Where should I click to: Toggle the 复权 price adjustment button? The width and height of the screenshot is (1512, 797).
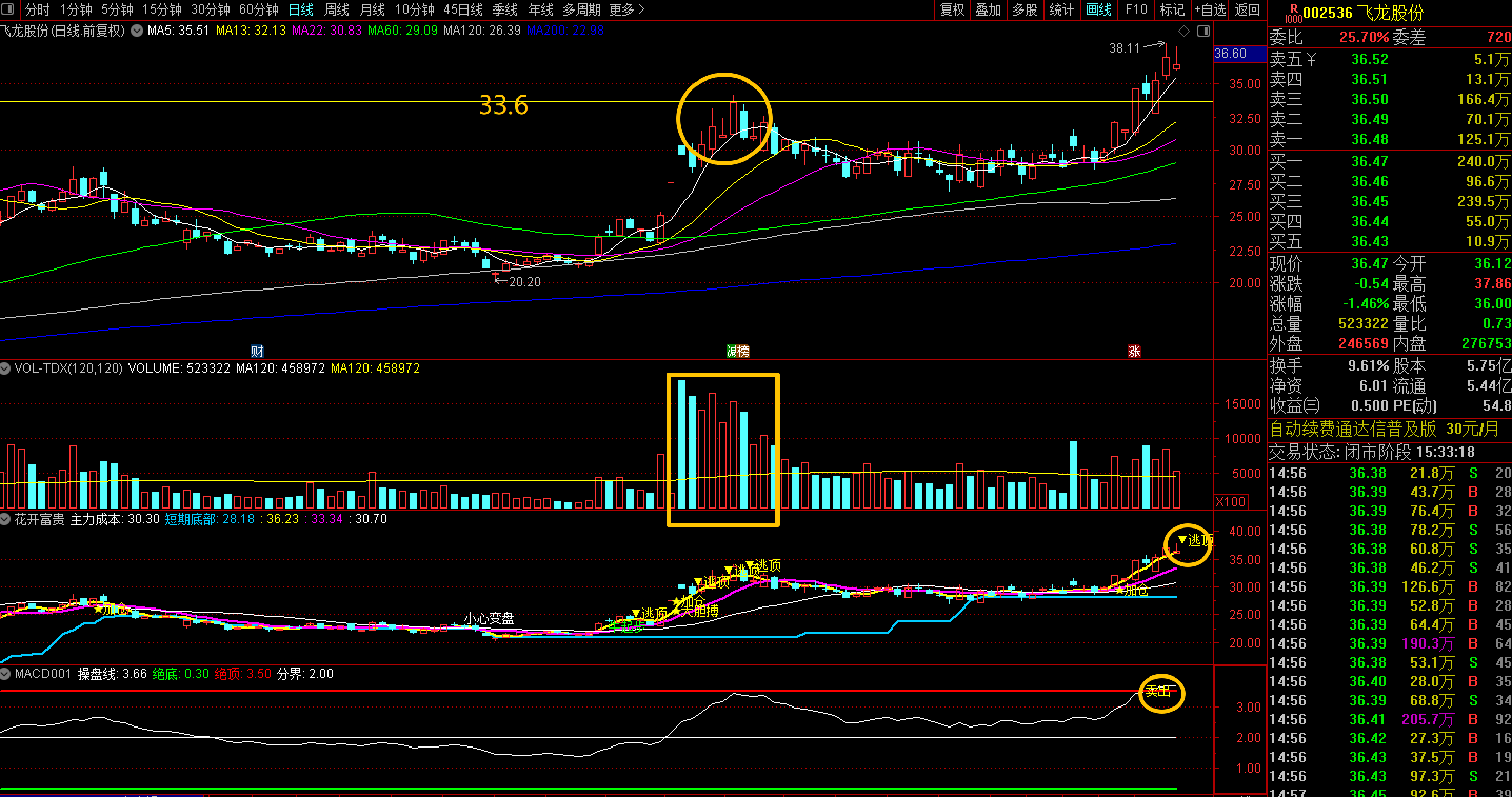tap(952, 9)
